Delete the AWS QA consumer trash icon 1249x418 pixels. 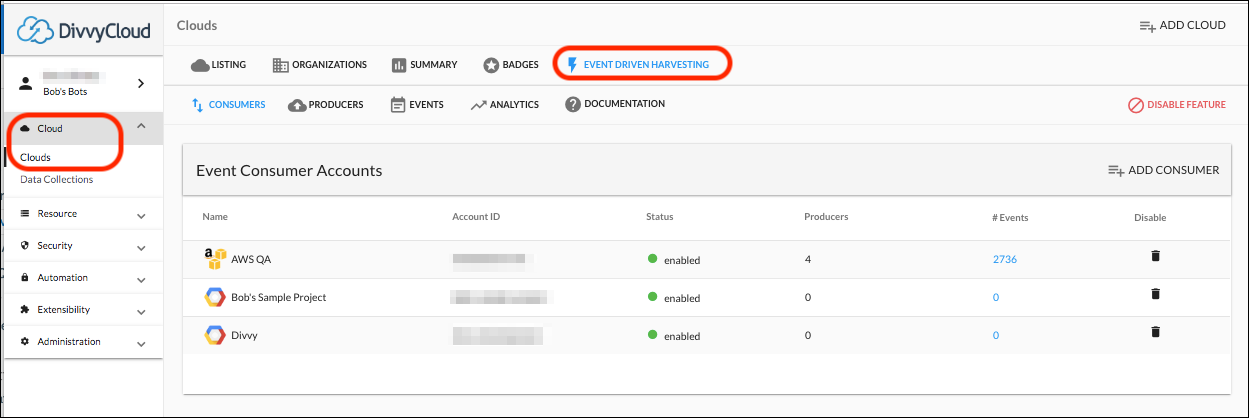(1155, 256)
